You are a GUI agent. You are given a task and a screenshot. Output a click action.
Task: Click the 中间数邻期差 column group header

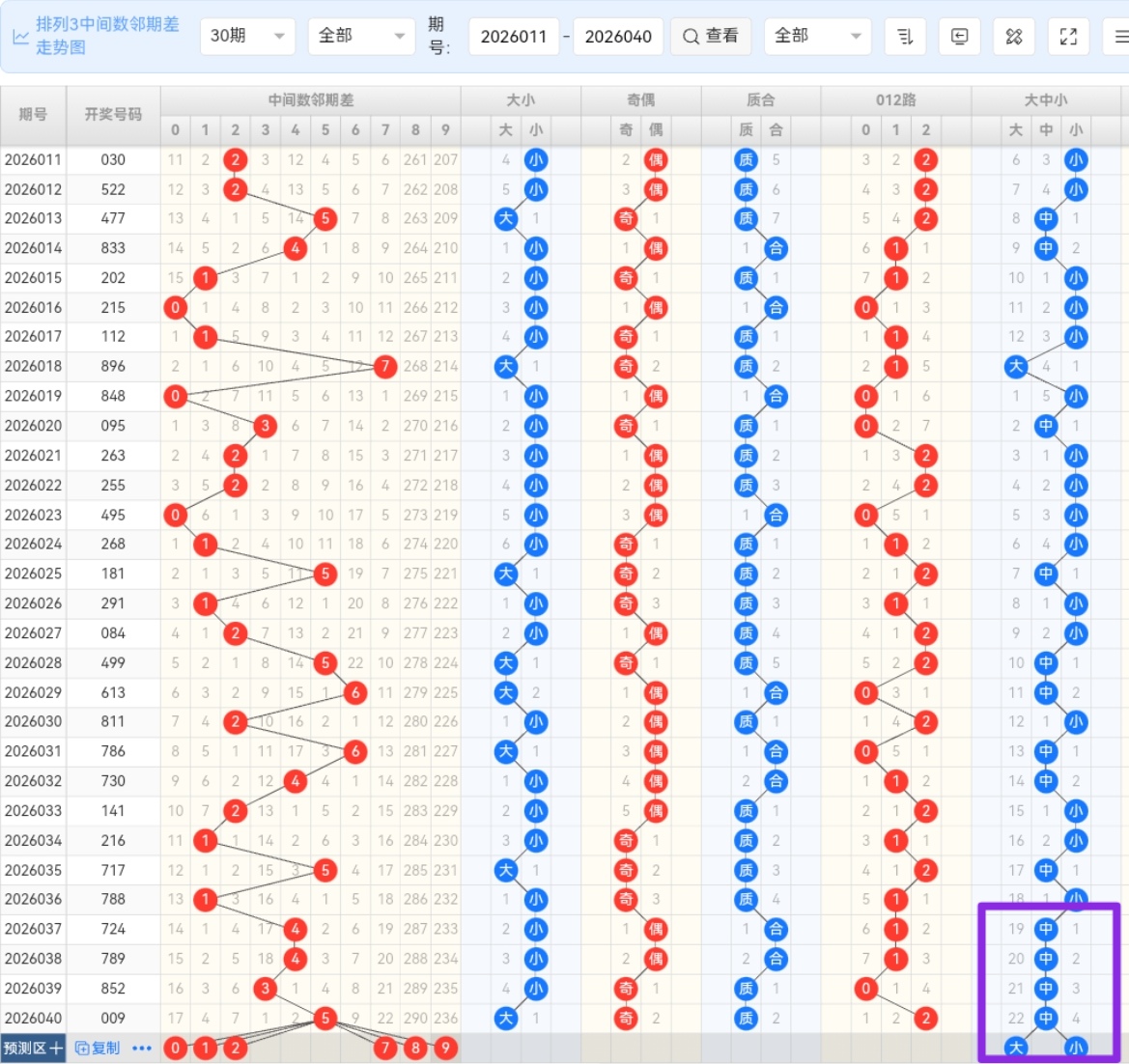[x=310, y=100]
